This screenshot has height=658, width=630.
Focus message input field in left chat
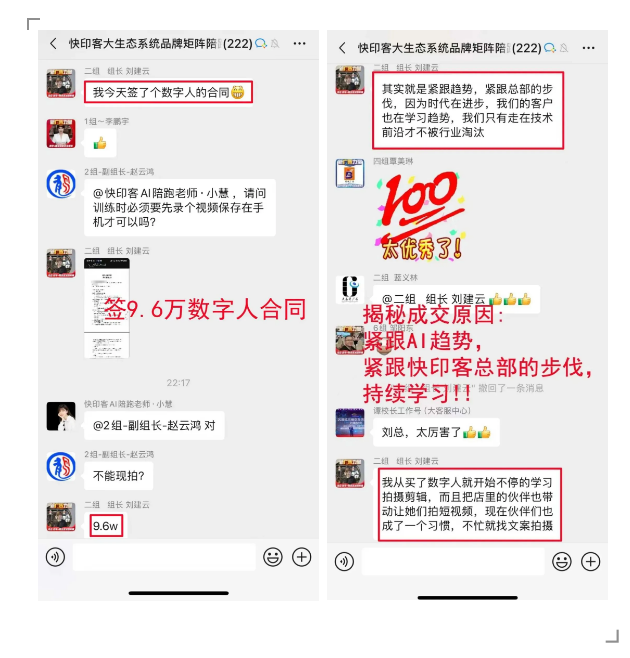(x=164, y=557)
